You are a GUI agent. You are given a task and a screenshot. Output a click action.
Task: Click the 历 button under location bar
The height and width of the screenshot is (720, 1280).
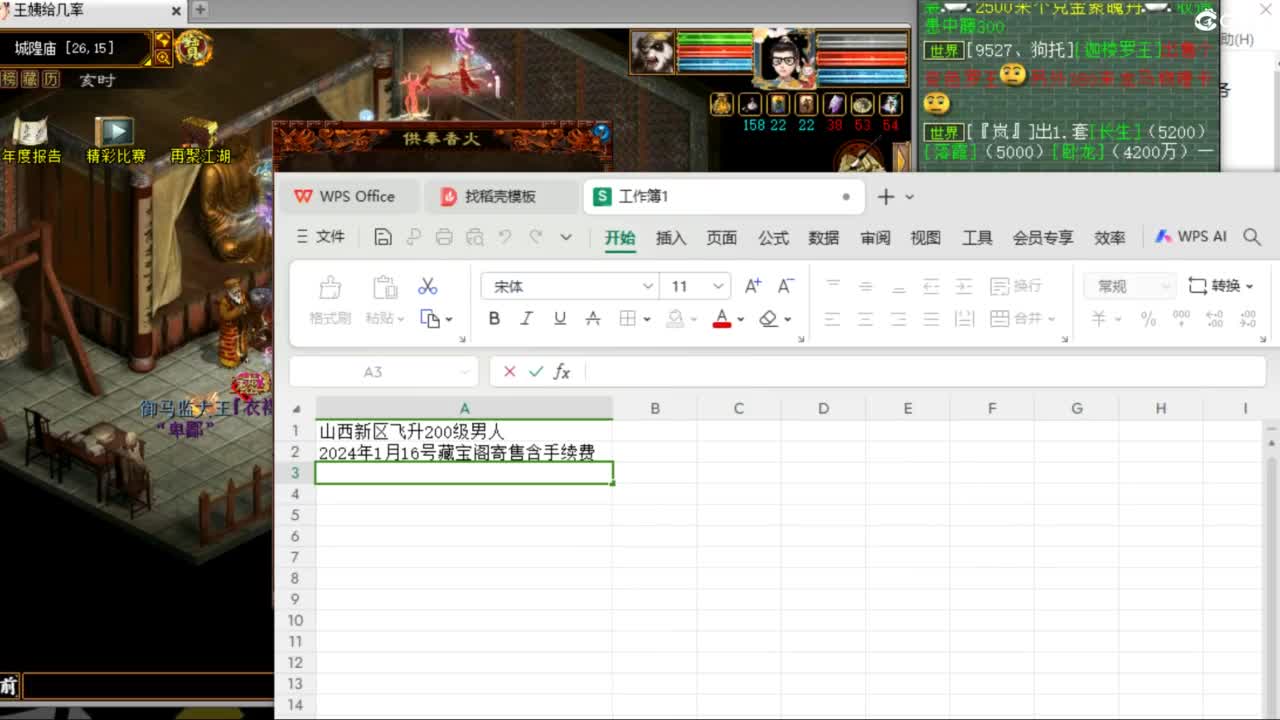pos(51,79)
